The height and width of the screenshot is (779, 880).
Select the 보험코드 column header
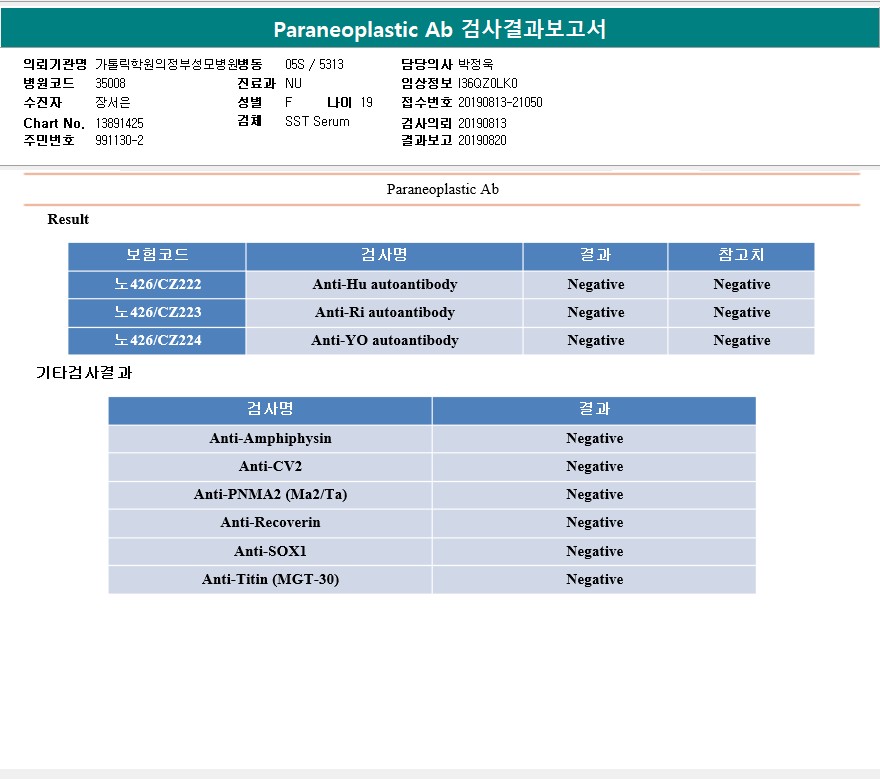point(157,256)
